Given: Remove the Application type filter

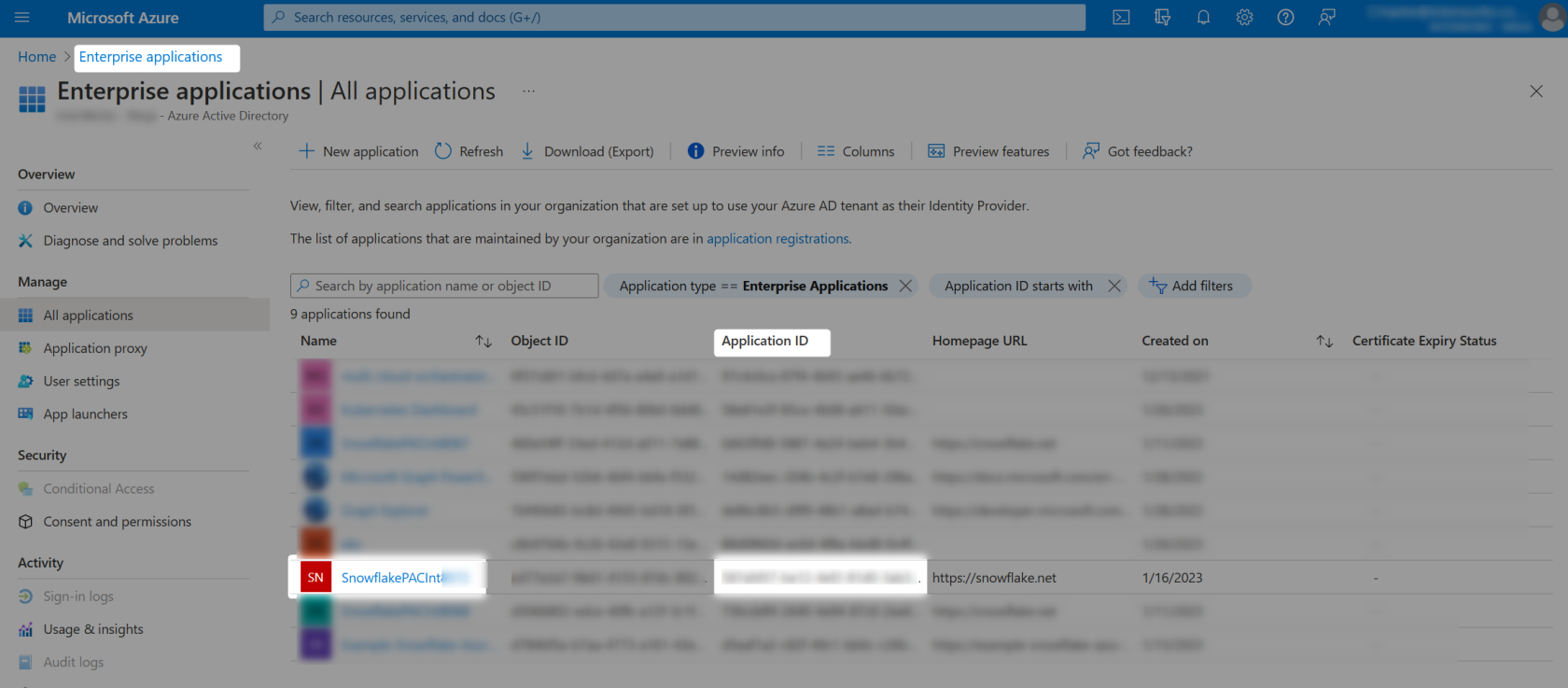Looking at the screenshot, I should (x=905, y=286).
